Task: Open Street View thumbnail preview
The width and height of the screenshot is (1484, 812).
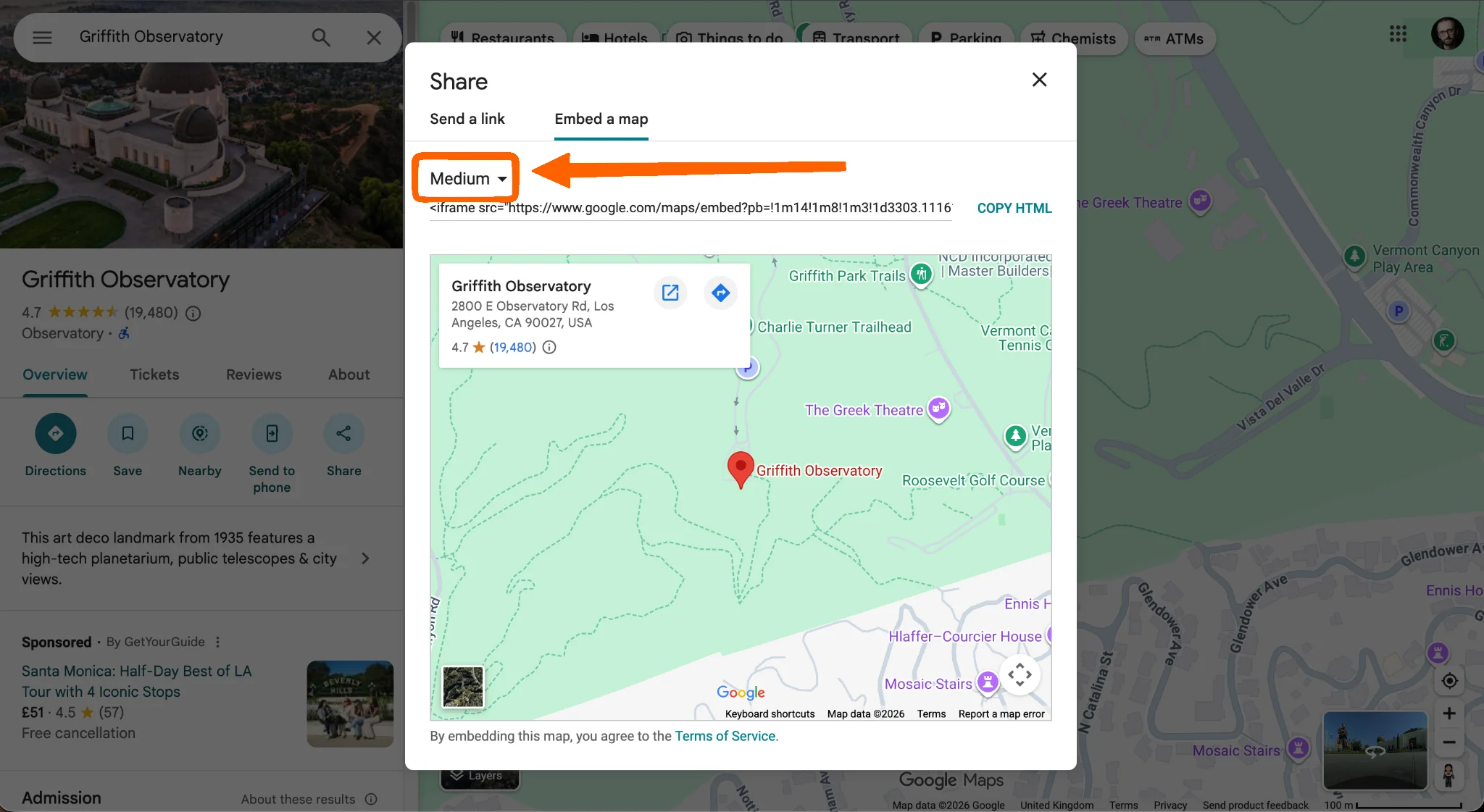Action: (1375, 750)
